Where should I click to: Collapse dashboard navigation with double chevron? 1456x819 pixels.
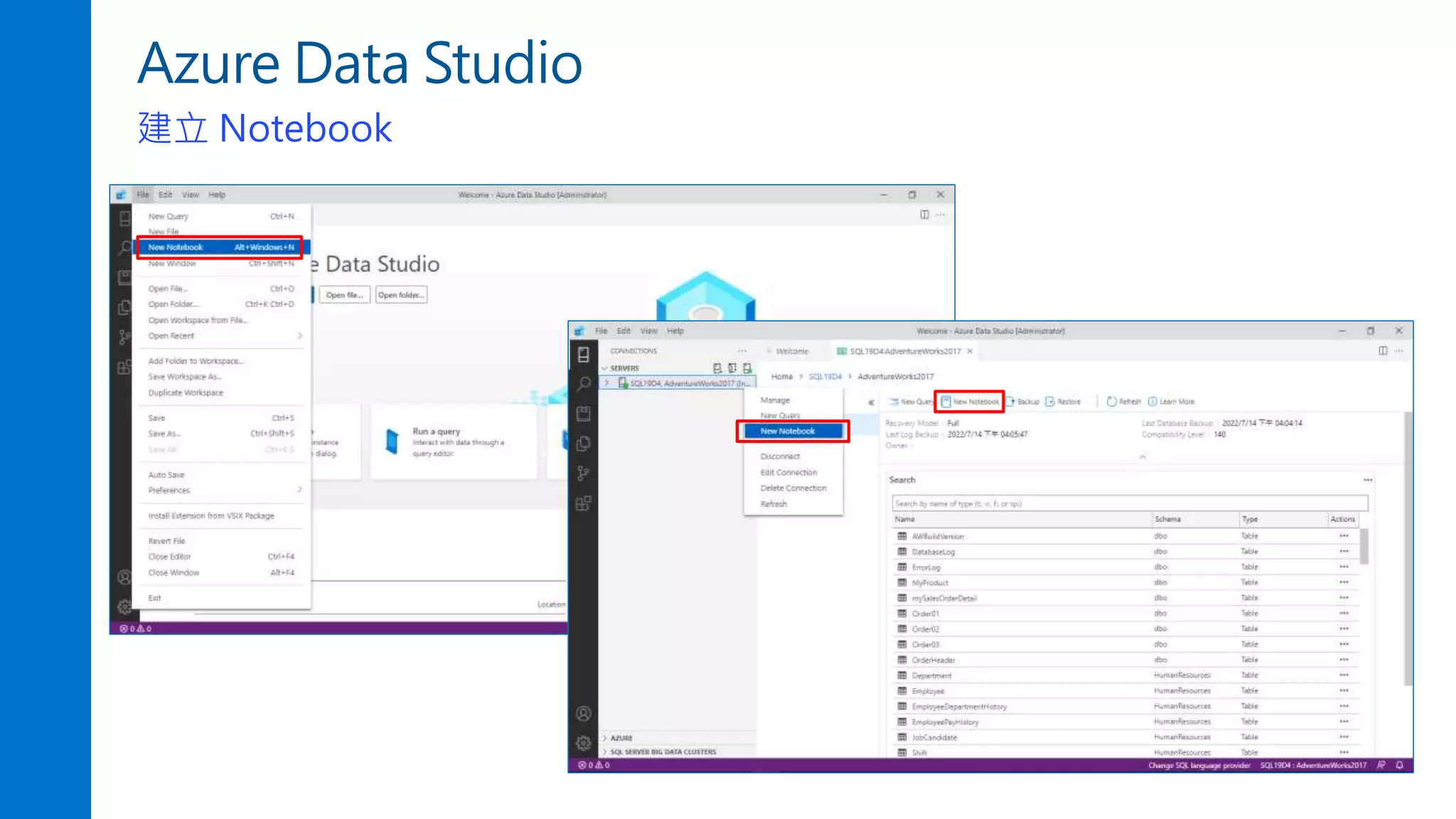tap(871, 402)
